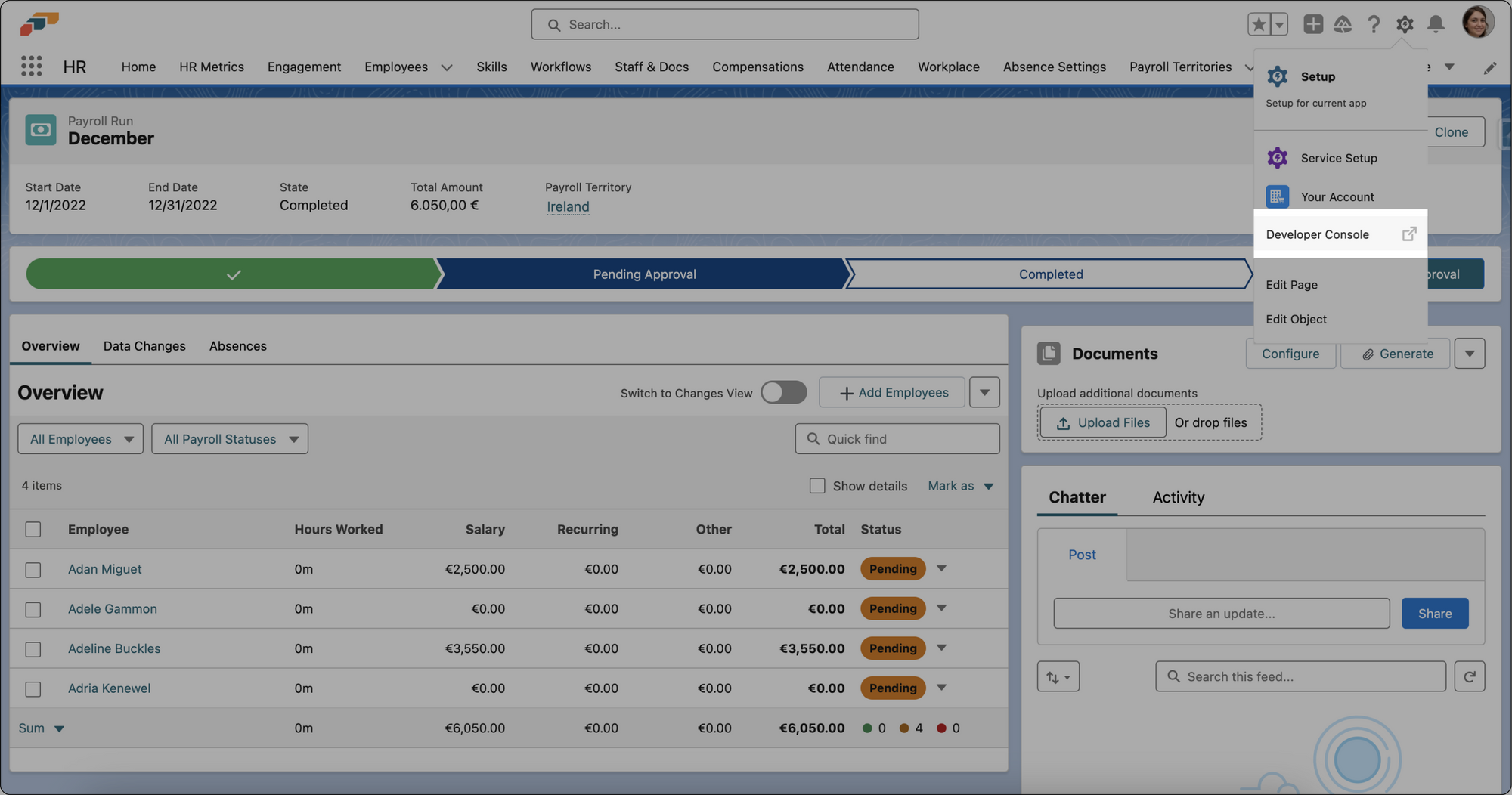Click the pencil edit navigation icon
1512x795 pixels.
coord(1489,68)
